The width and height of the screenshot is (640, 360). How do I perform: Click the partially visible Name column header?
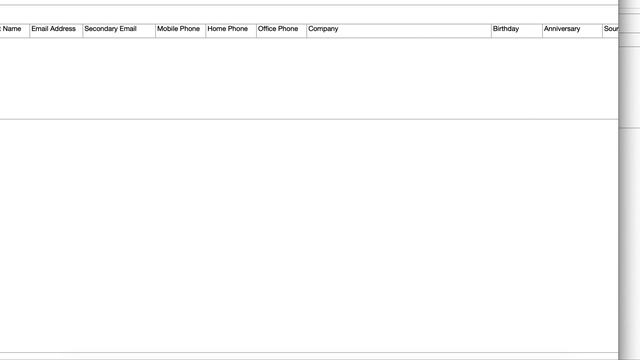point(15,31)
